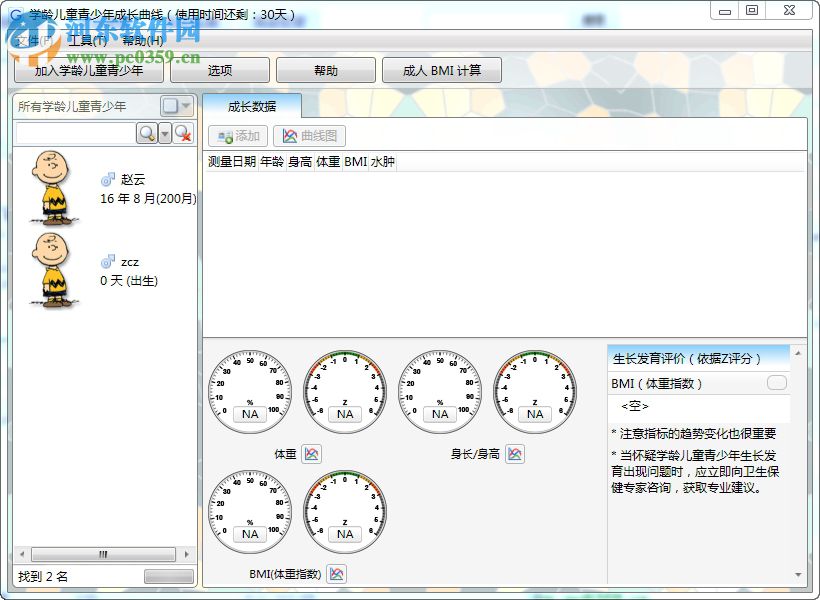Maximize the application window
This screenshot has height=600, width=820.
[752, 11]
